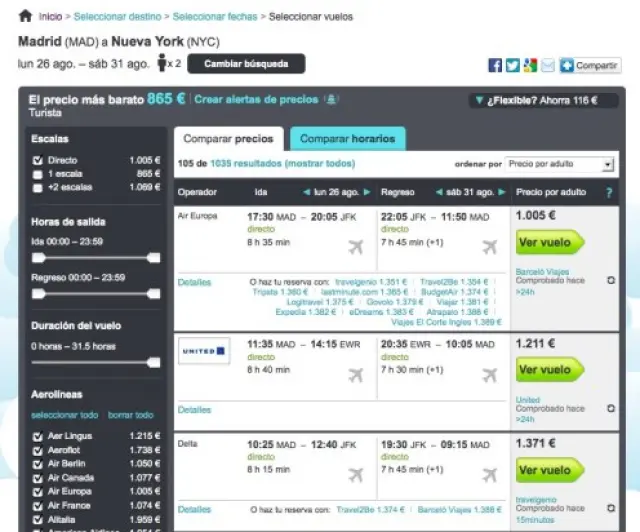Go to next return date arrow
Viewport: 640px width, 532px height.
pyautogui.click(x=502, y=191)
